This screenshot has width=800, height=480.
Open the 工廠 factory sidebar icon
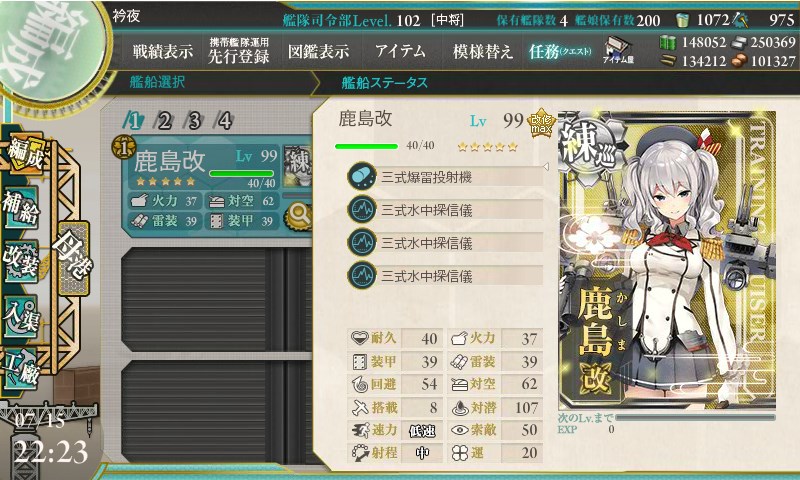pos(20,369)
